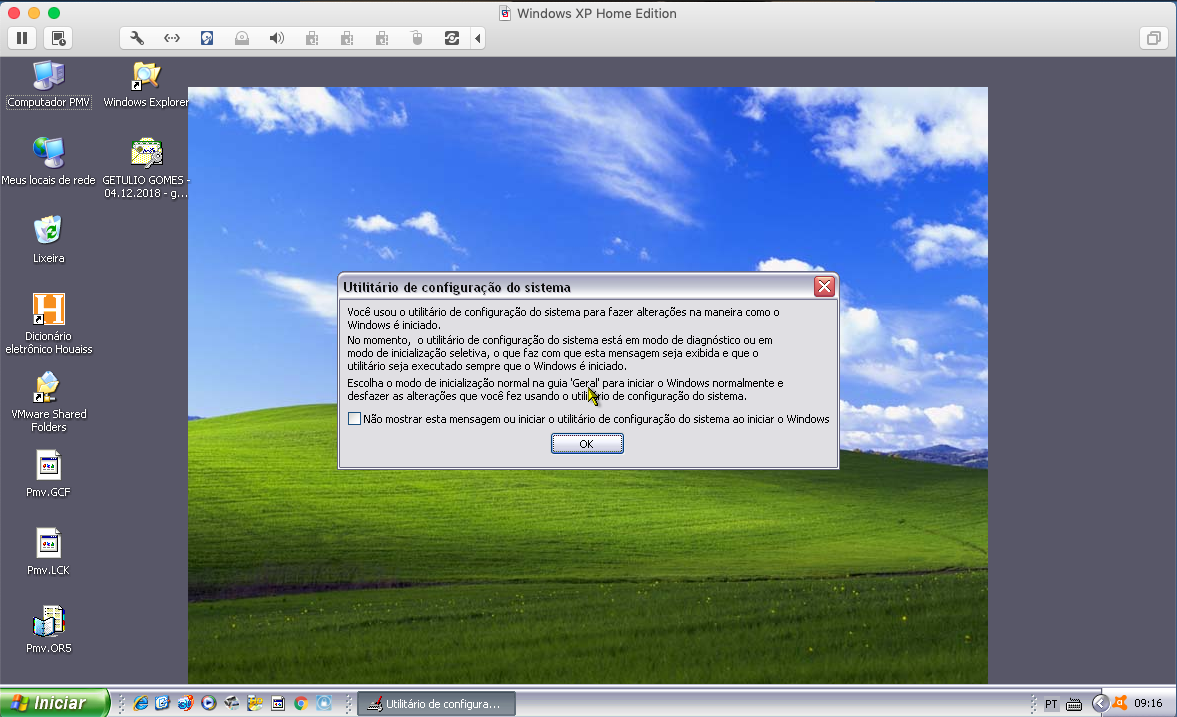
Task: Close the Utilitário de configuração dialog
Action: [824, 287]
